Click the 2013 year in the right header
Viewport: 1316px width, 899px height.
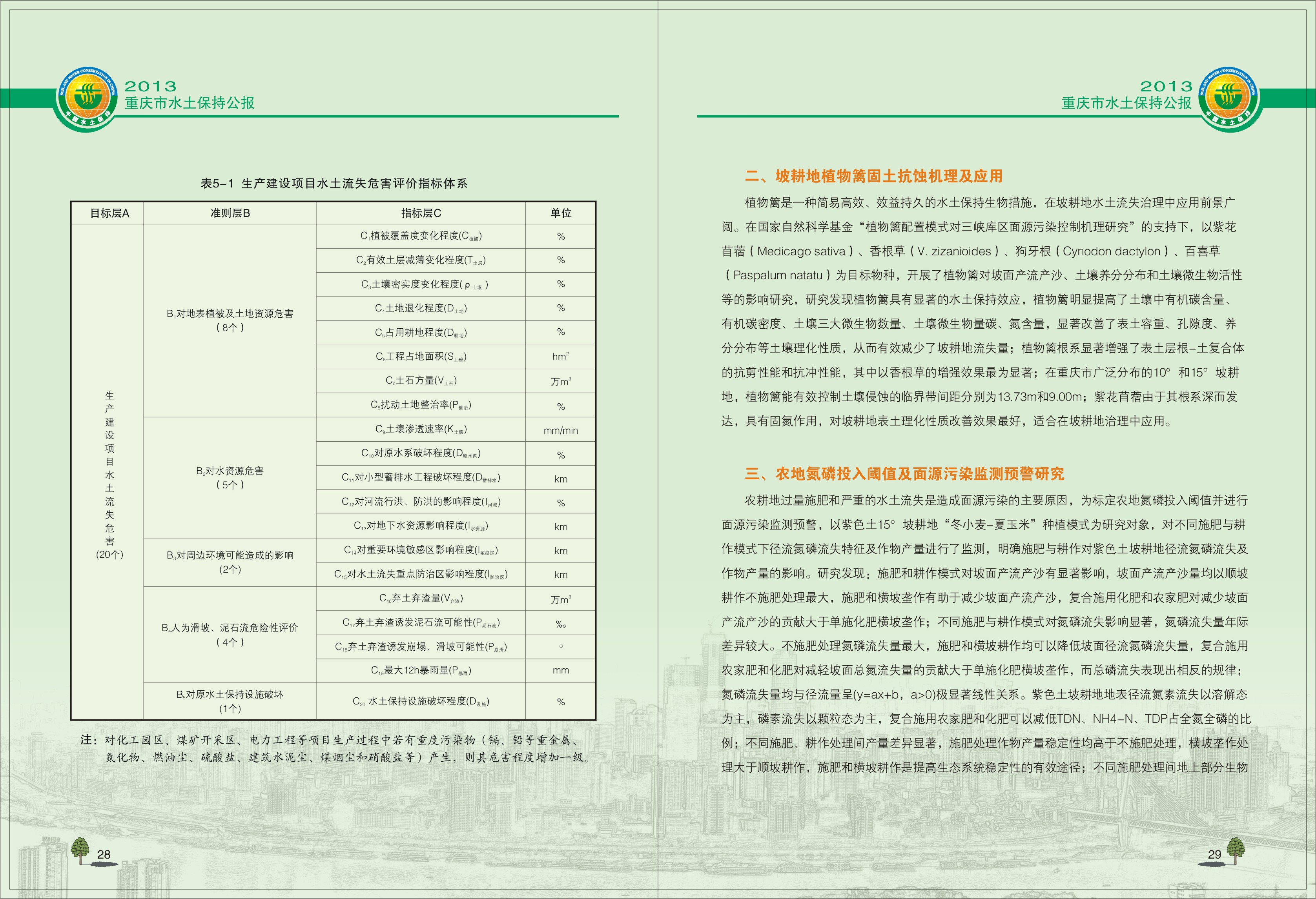(1166, 86)
